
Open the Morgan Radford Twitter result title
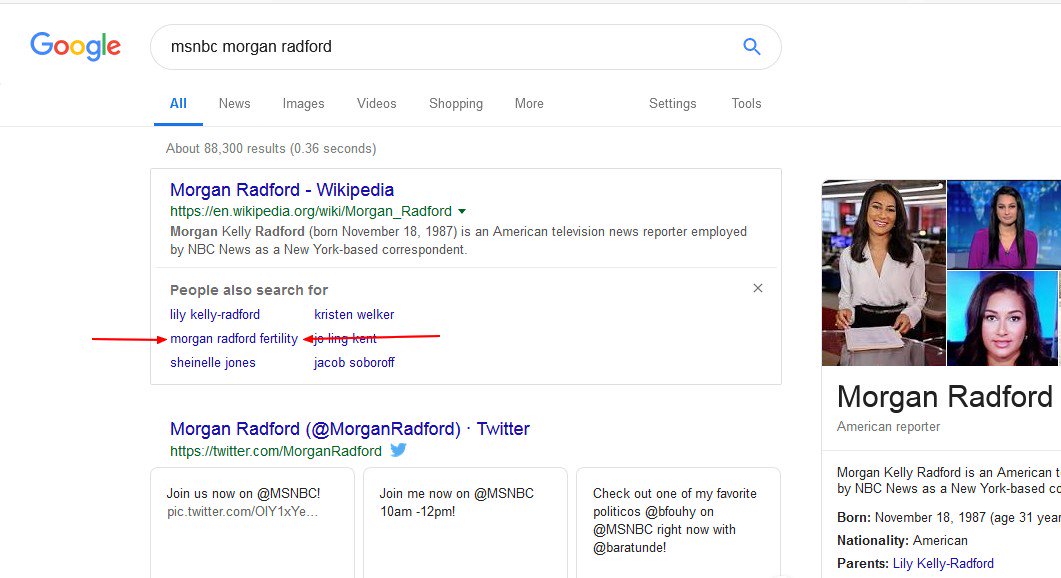point(350,429)
